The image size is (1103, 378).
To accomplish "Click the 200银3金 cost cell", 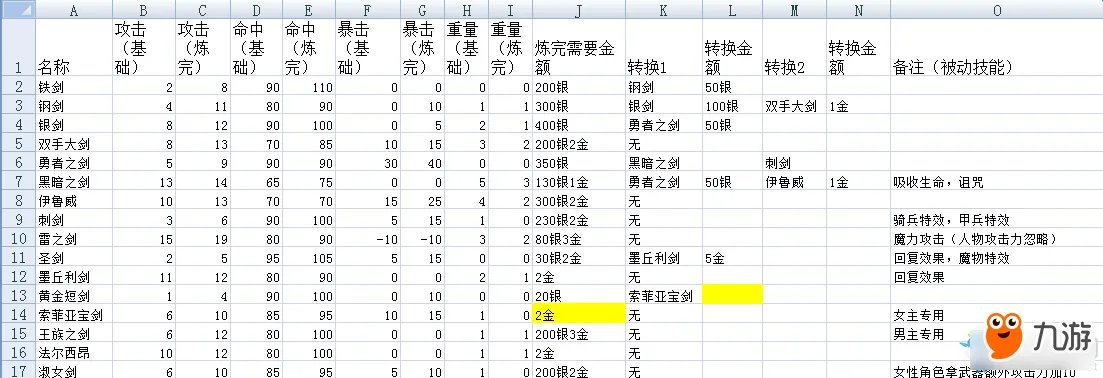I will [x=578, y=334].
